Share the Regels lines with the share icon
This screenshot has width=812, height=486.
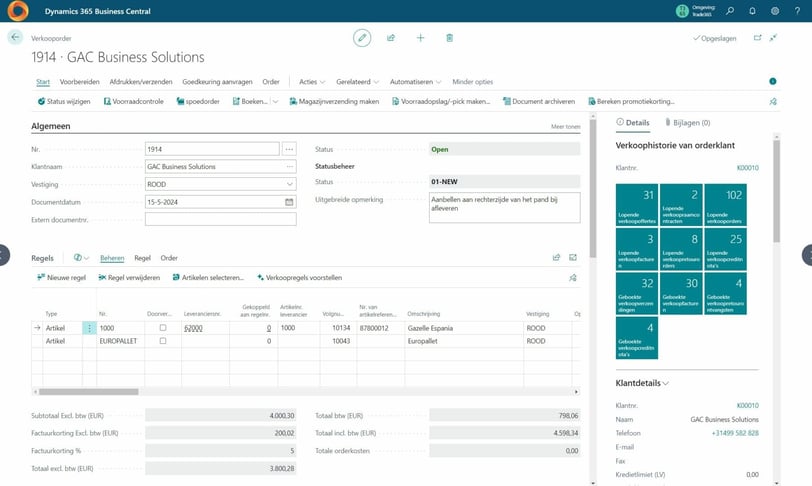point(556,258)
